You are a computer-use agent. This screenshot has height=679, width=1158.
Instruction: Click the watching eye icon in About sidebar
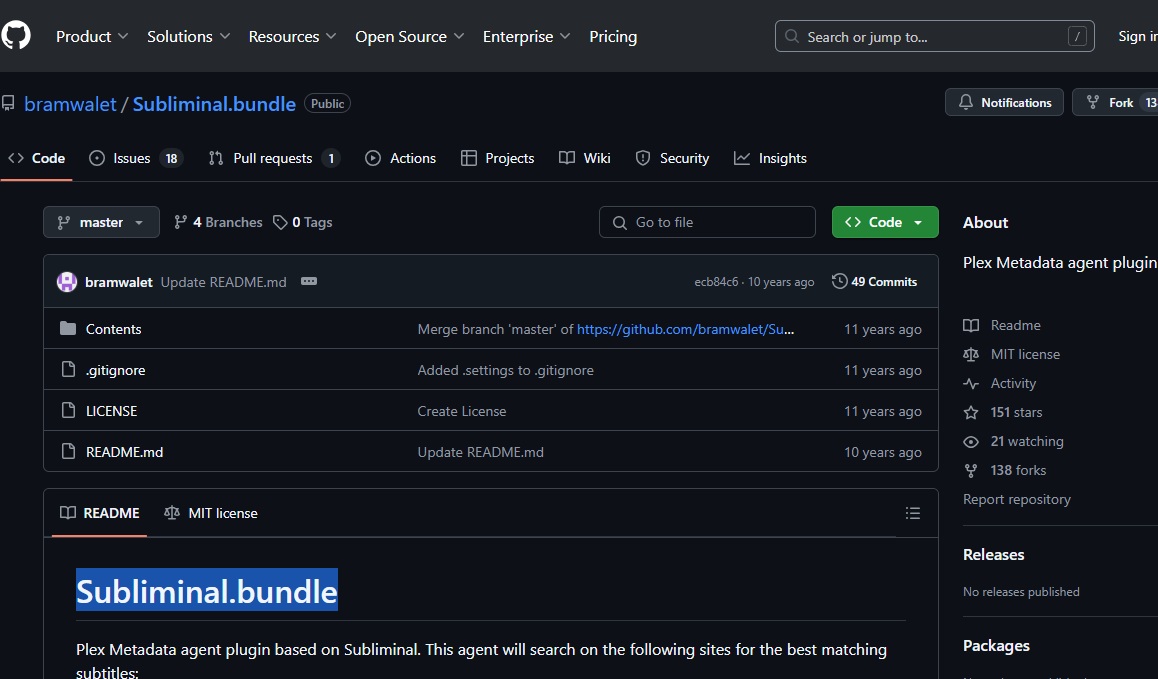point(970,441)
